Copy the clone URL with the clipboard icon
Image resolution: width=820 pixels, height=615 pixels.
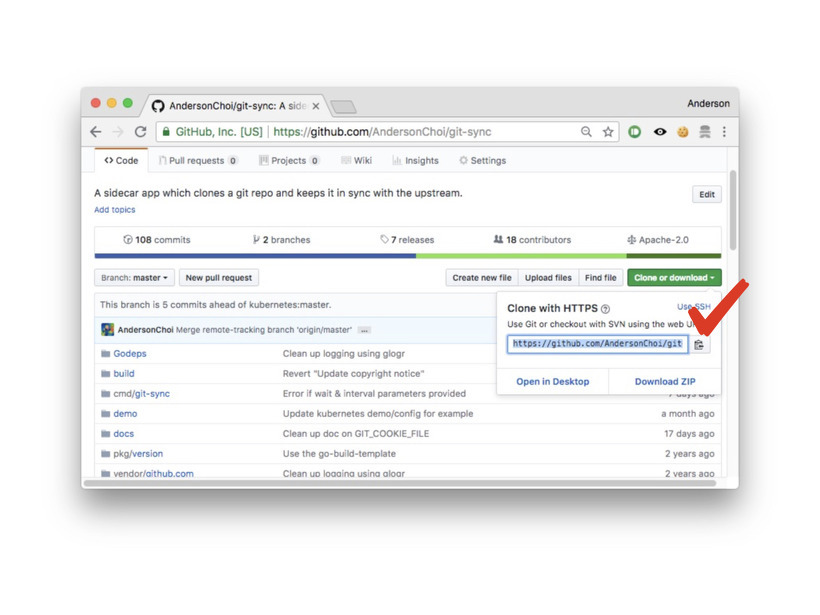click(699, 345)
